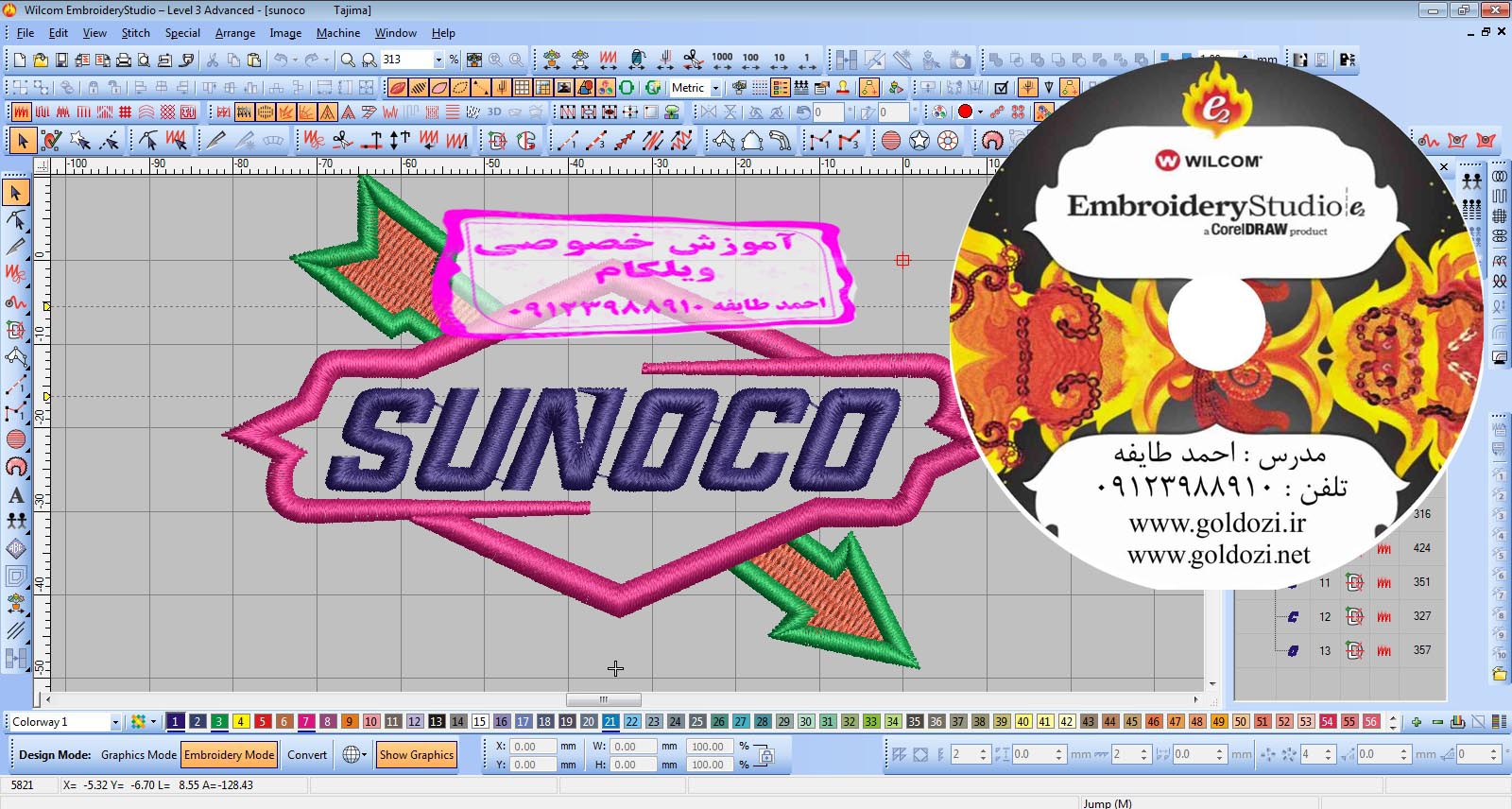
Task: Toggle the highlighted color list icon
Action: click(781, 88)
